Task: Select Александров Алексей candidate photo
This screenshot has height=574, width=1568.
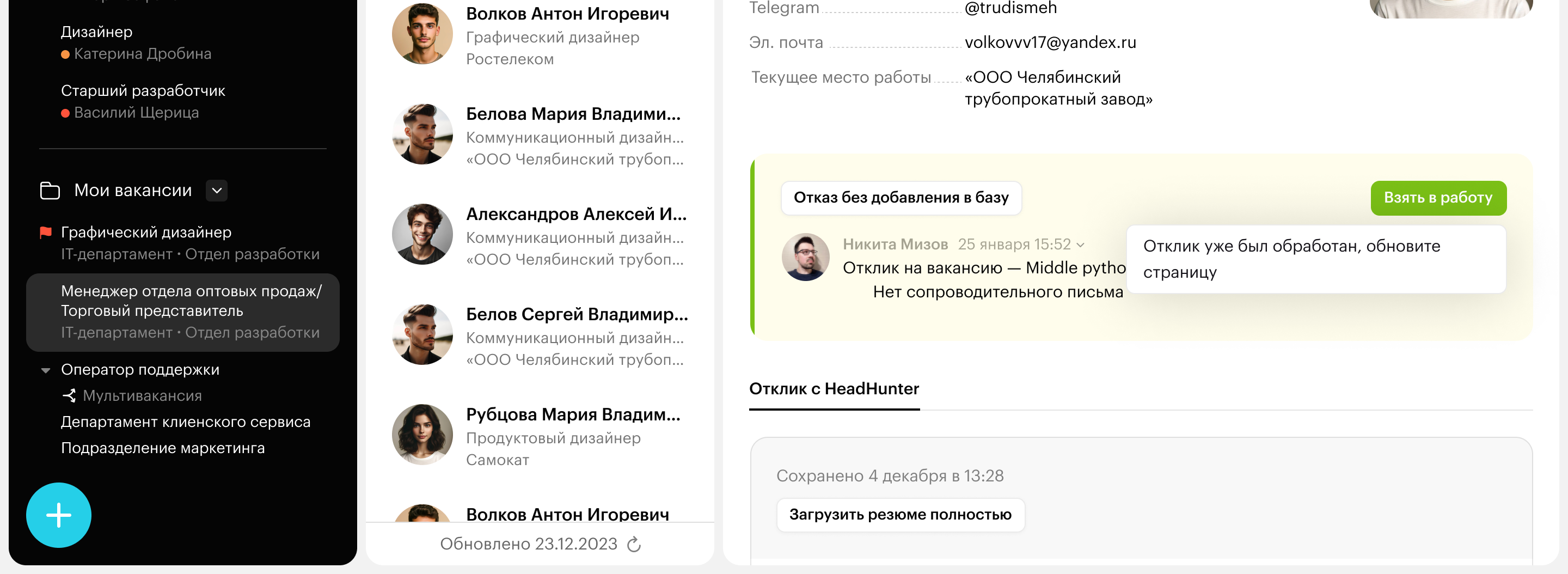Action: coord(422,234)
